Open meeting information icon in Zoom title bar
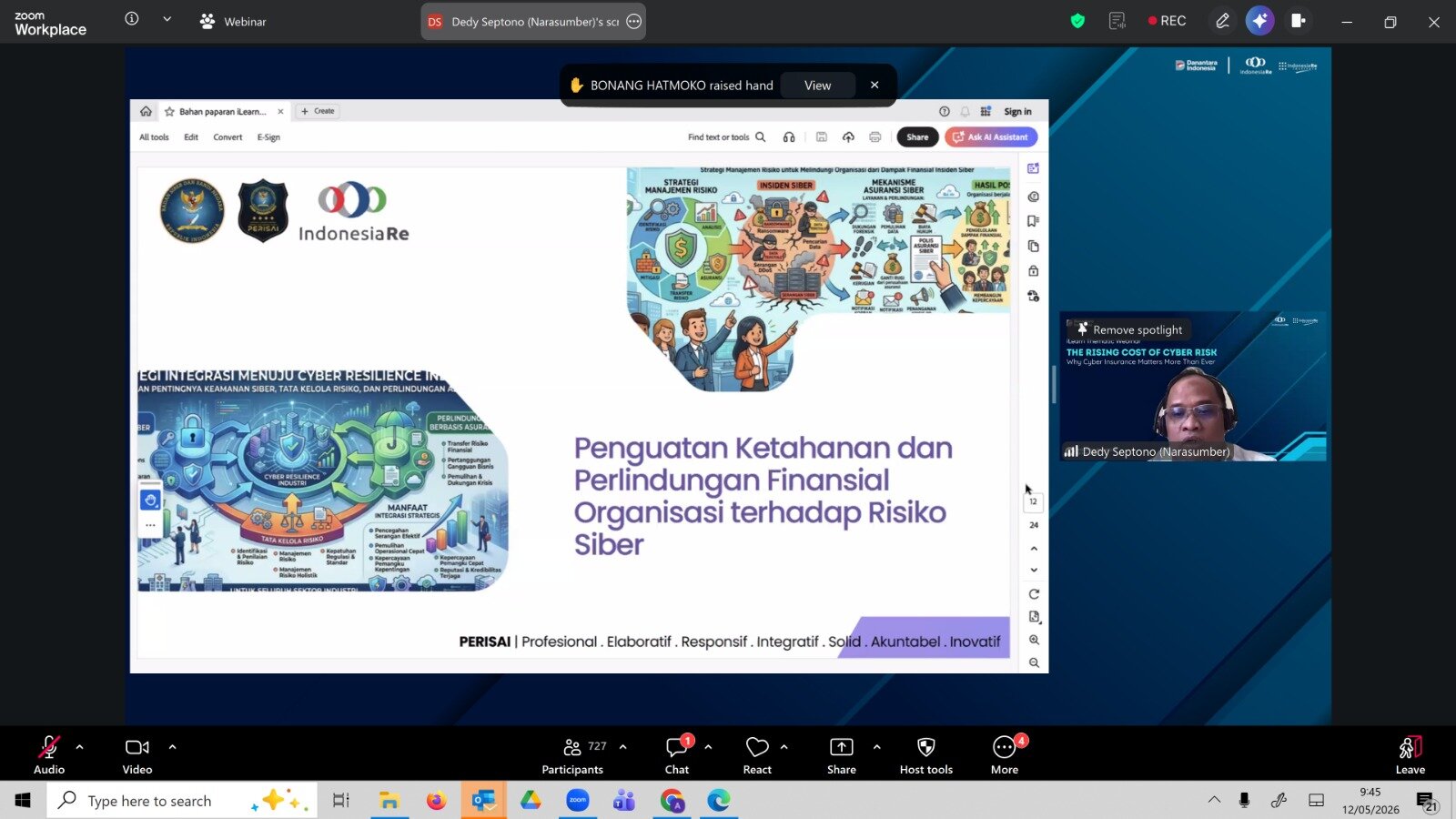The image size is (1456, 819). (132, 19)
